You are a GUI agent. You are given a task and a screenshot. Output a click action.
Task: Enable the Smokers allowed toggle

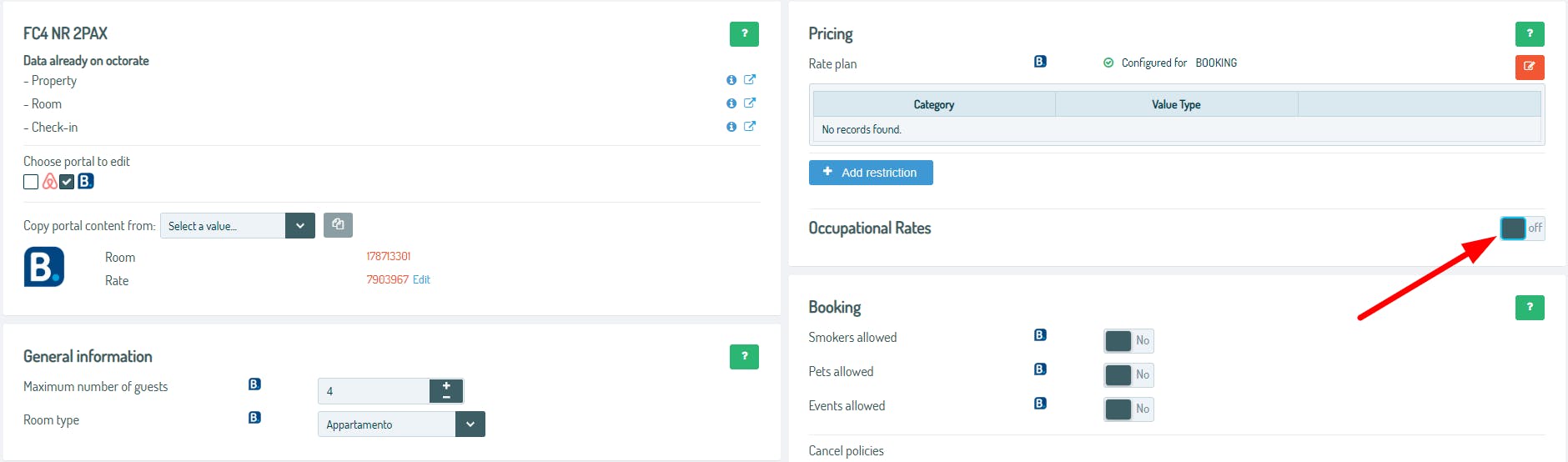1128,340
